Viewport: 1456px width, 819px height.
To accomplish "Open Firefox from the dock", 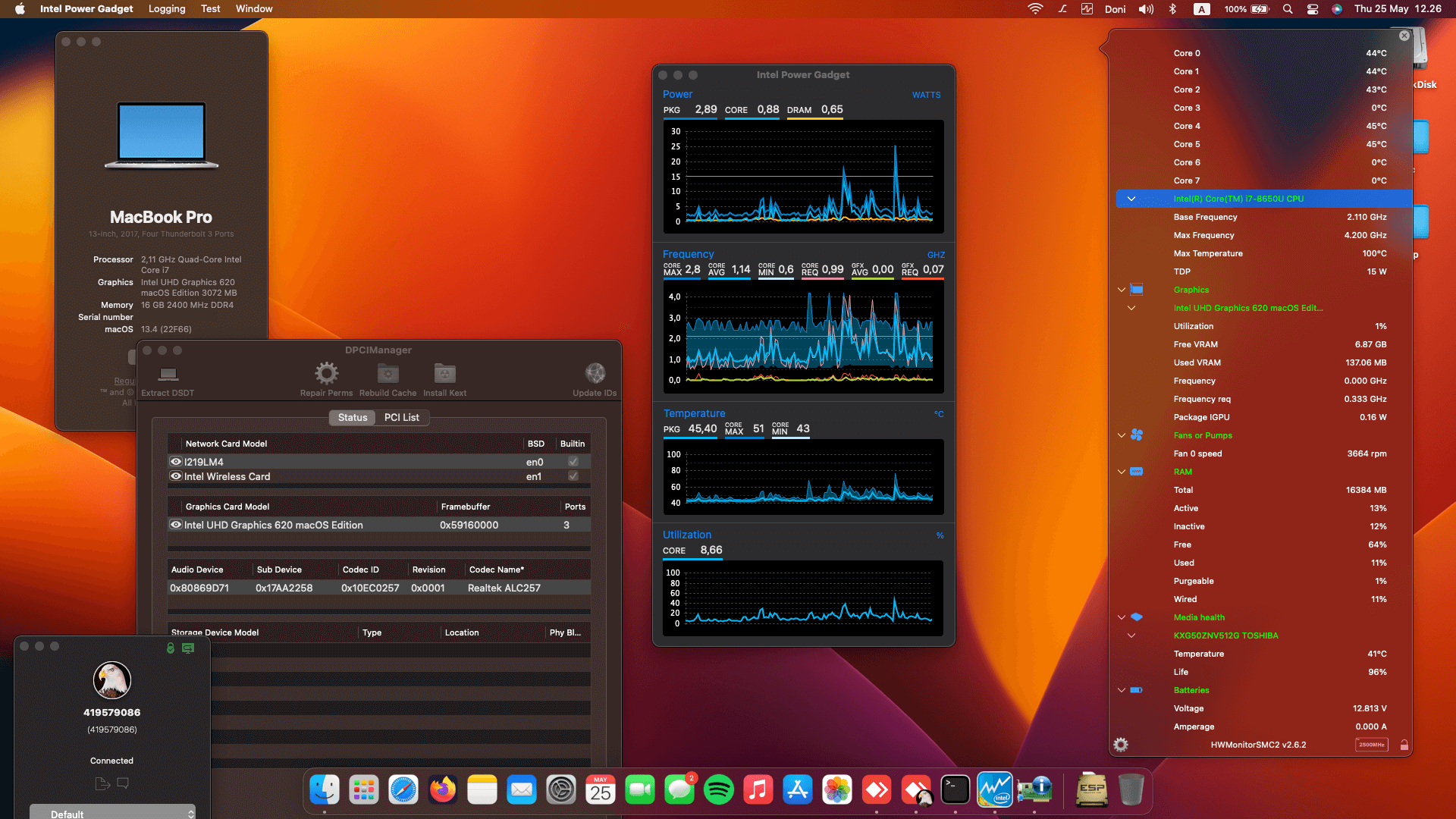I will click(443, 790).
